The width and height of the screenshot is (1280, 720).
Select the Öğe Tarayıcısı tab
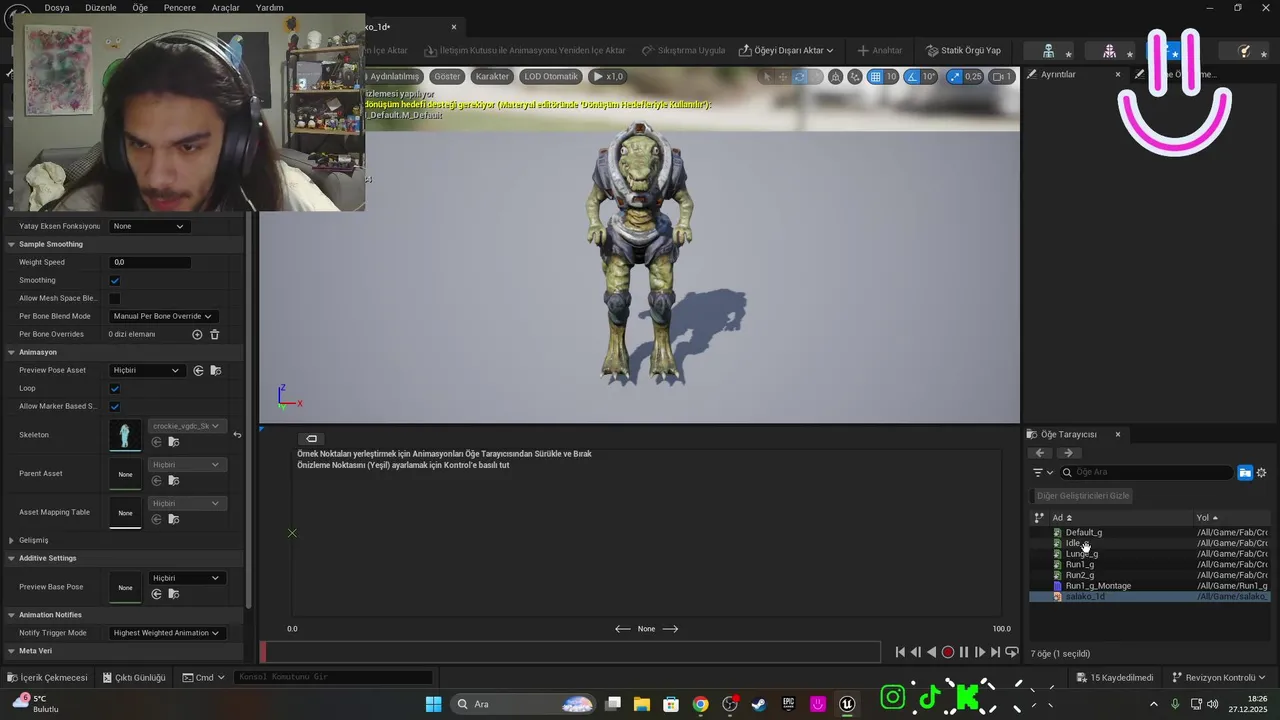coord(1068,434)
